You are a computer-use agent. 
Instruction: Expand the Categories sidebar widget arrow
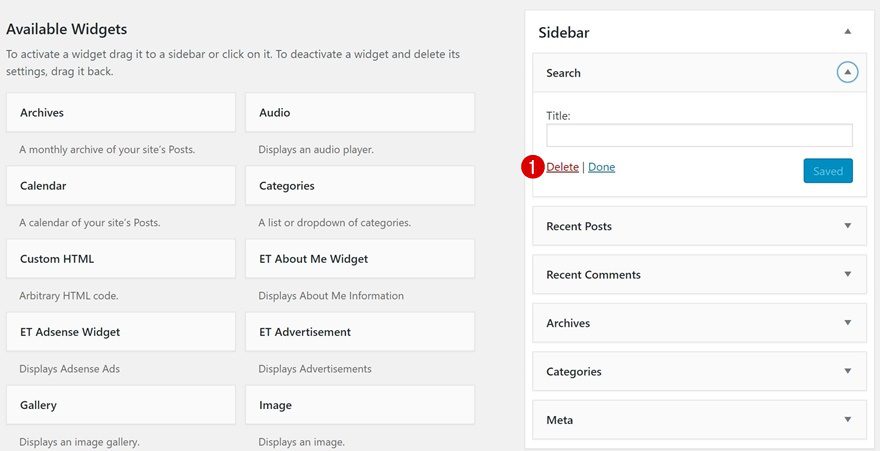(847, 371)
